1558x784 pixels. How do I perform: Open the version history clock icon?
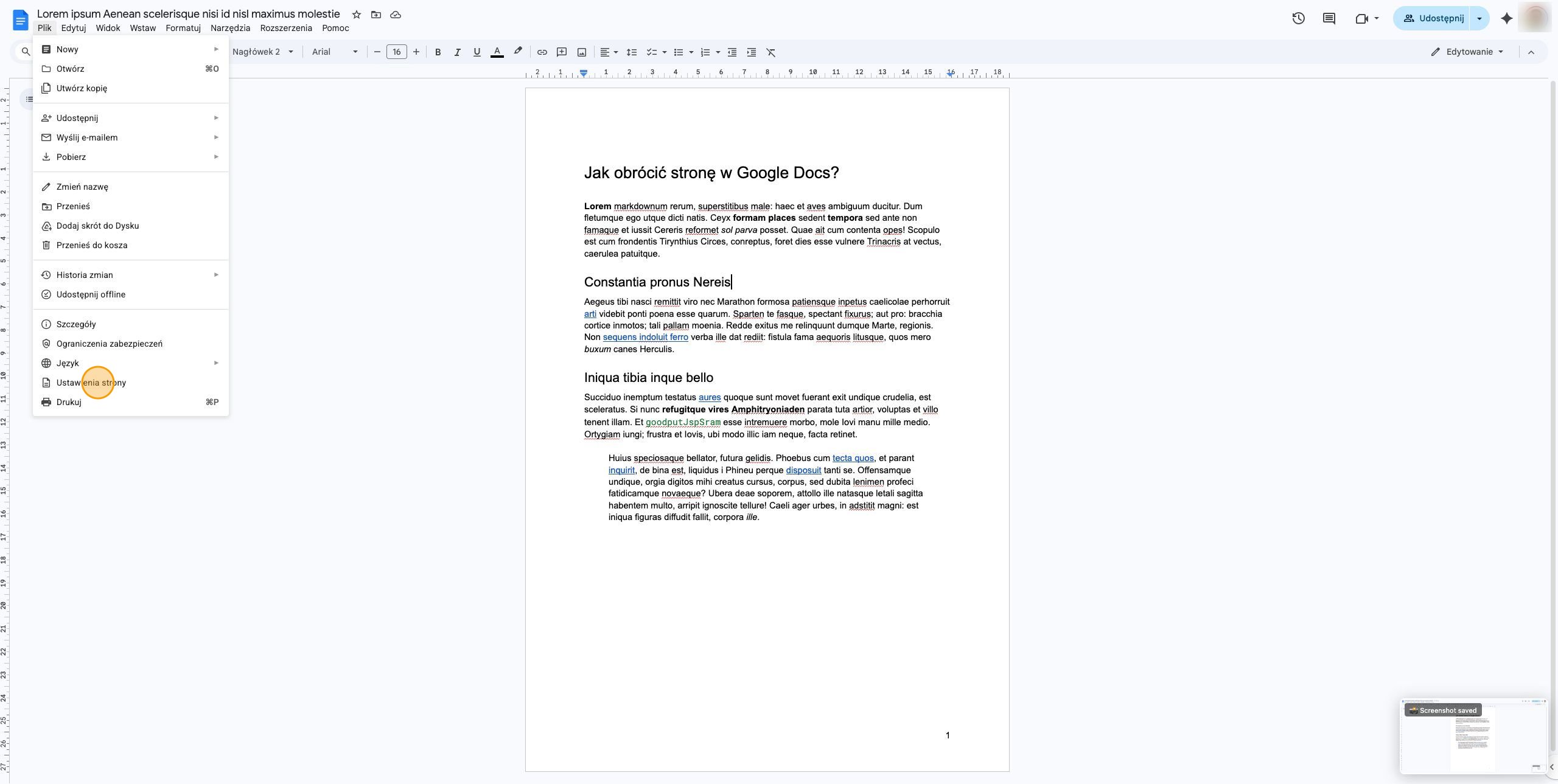[x=1298, y=18]
